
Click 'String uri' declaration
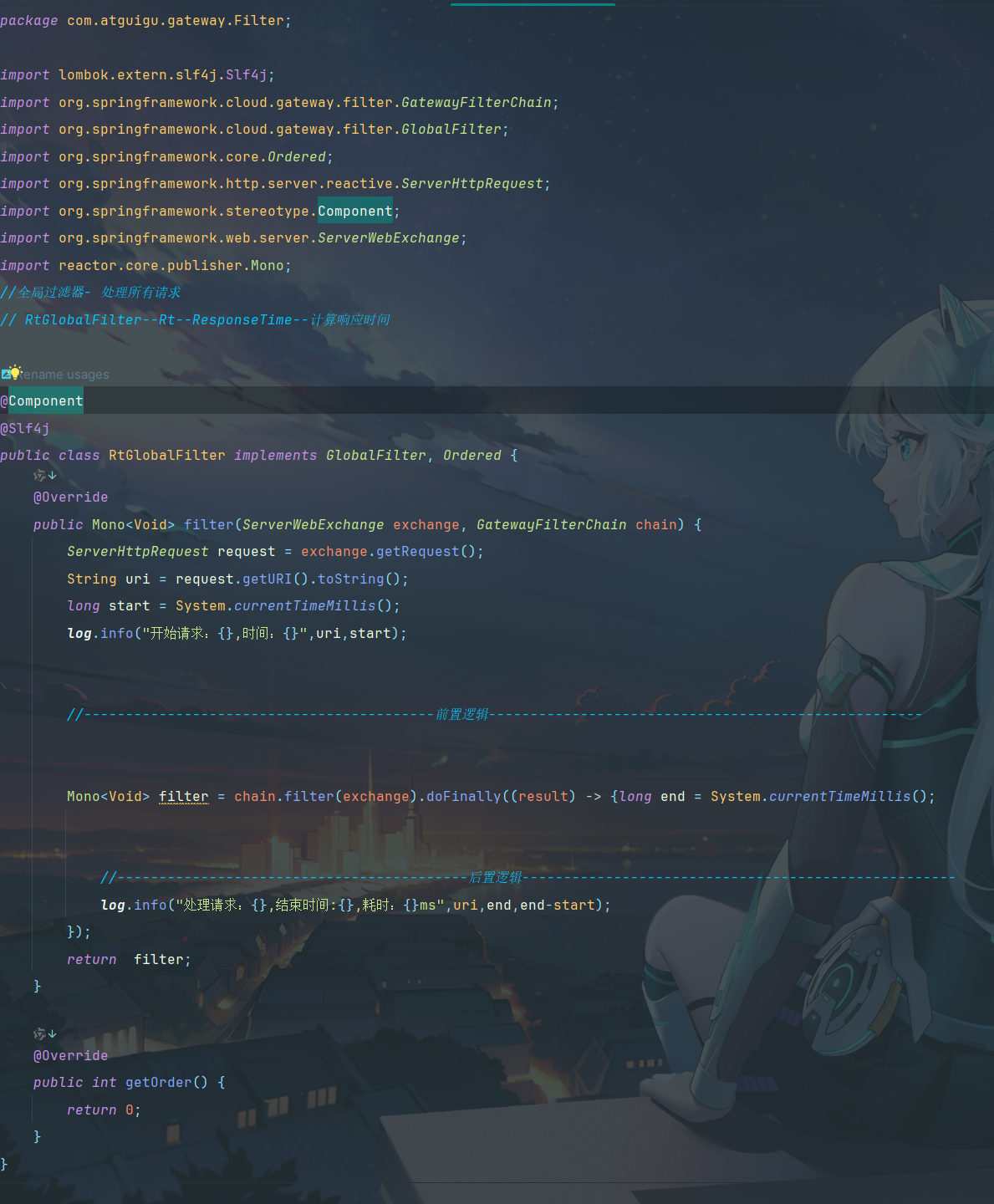click(109, 579)
